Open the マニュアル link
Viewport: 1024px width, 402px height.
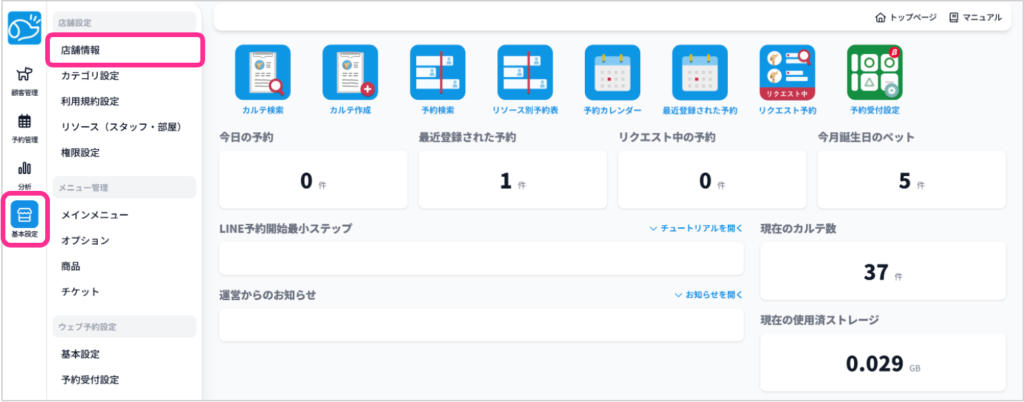tap(975, 17)
